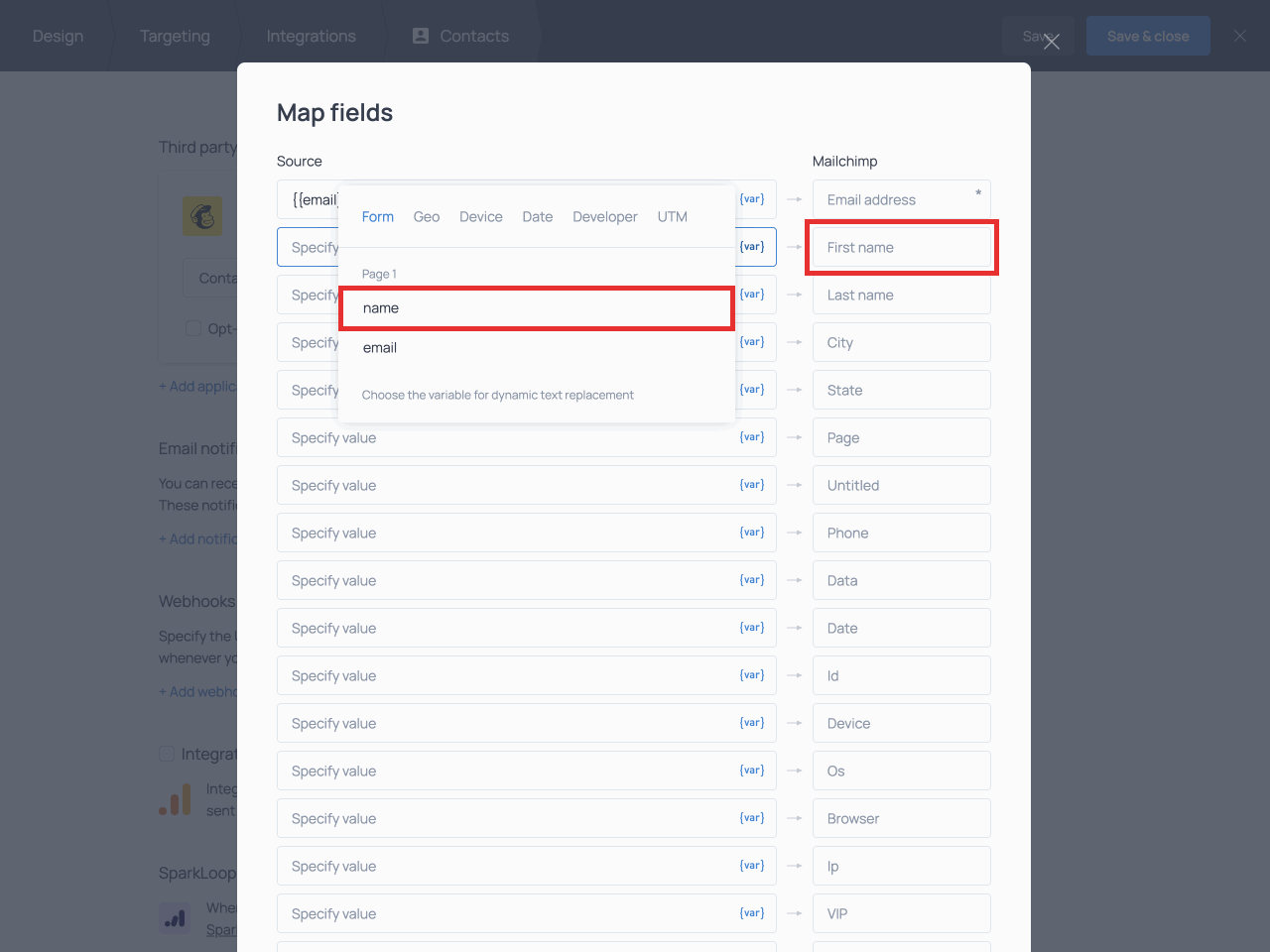Click the {var} icon beside Email address
Viewport: 1270px width, 952px height.
[x=752, y=199]
